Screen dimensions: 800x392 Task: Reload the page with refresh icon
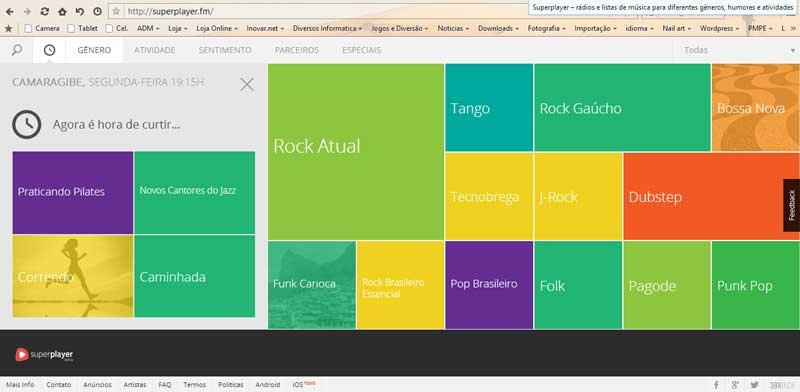point(44,11)
